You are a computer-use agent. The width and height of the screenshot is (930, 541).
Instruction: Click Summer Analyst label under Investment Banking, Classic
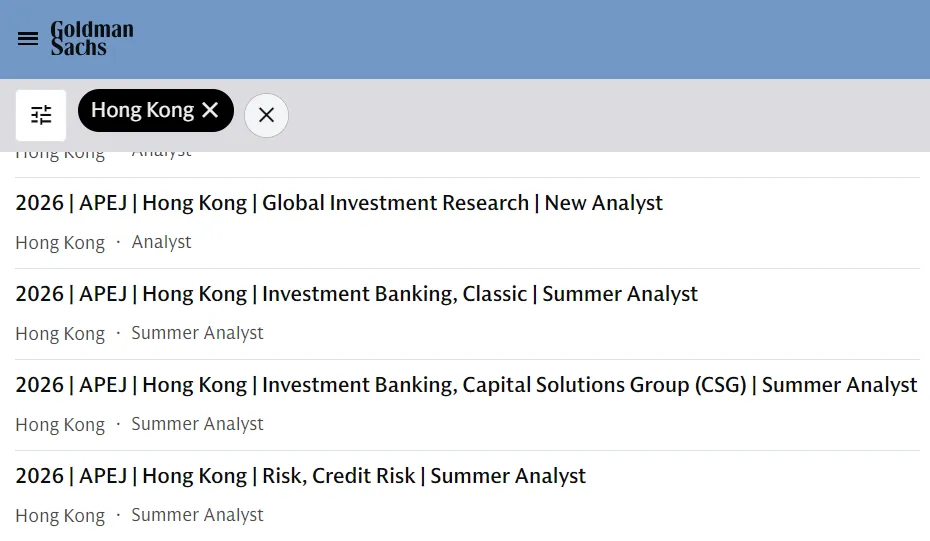(197, 333)
